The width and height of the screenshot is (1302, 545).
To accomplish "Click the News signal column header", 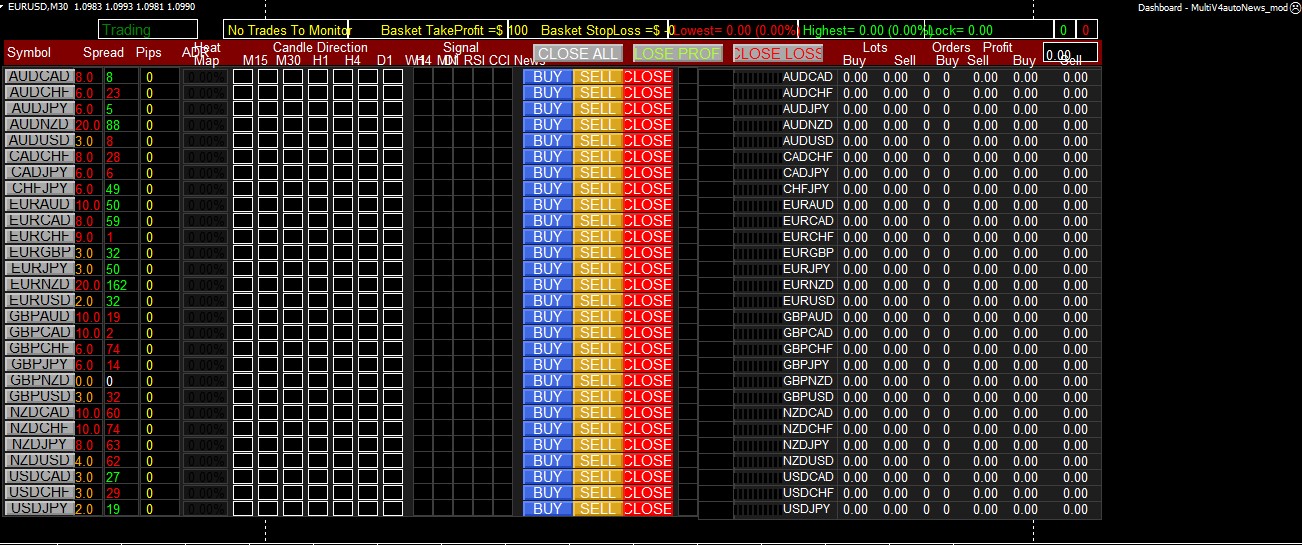I will click(x=530, y=60).
